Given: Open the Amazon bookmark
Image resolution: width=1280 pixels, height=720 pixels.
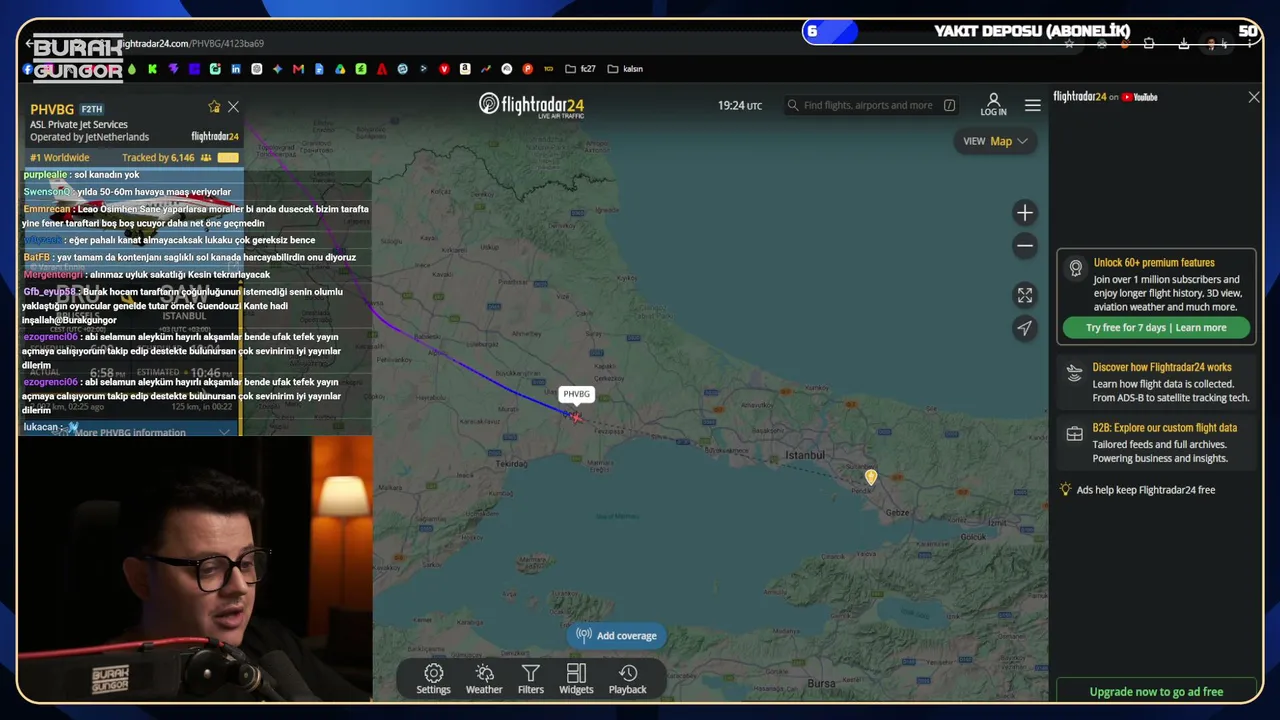Looking at the screenshot, I should click(465, 69).
